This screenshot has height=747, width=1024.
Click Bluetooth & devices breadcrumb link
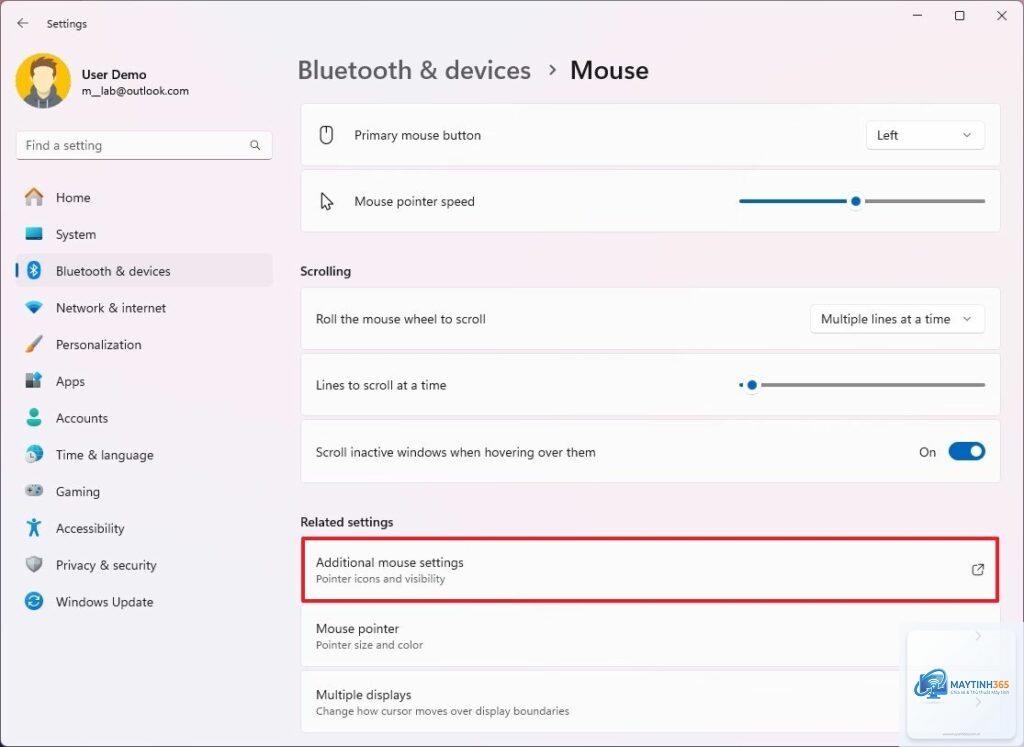coord(414,71)
